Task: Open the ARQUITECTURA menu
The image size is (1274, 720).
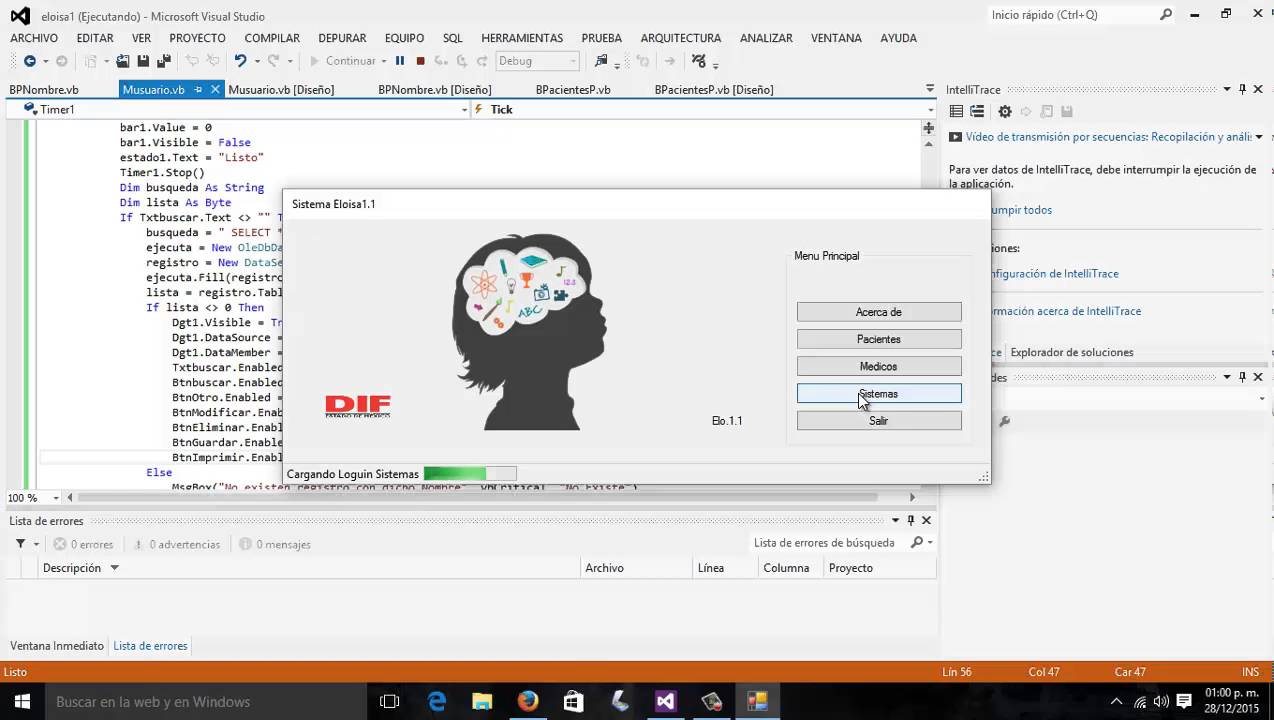Action: pyautogui.click(x=680, y=38)
